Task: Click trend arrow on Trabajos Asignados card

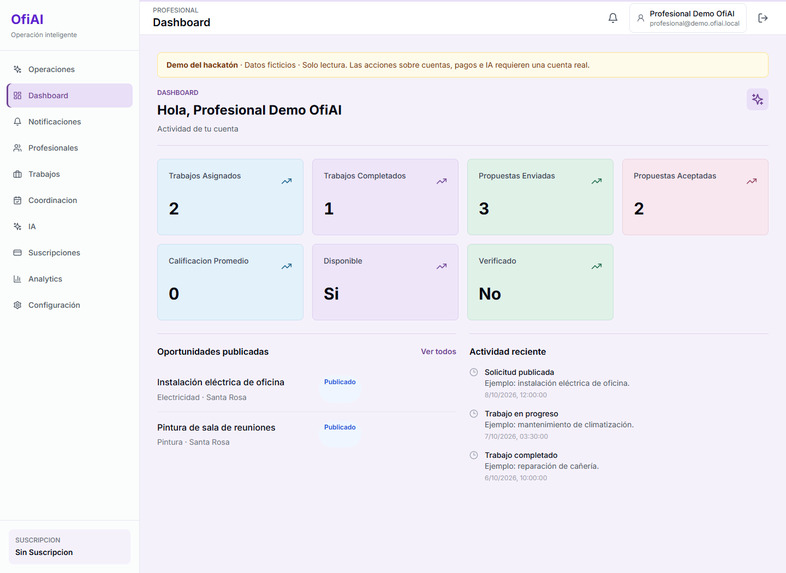Action: tap(286, 181)
